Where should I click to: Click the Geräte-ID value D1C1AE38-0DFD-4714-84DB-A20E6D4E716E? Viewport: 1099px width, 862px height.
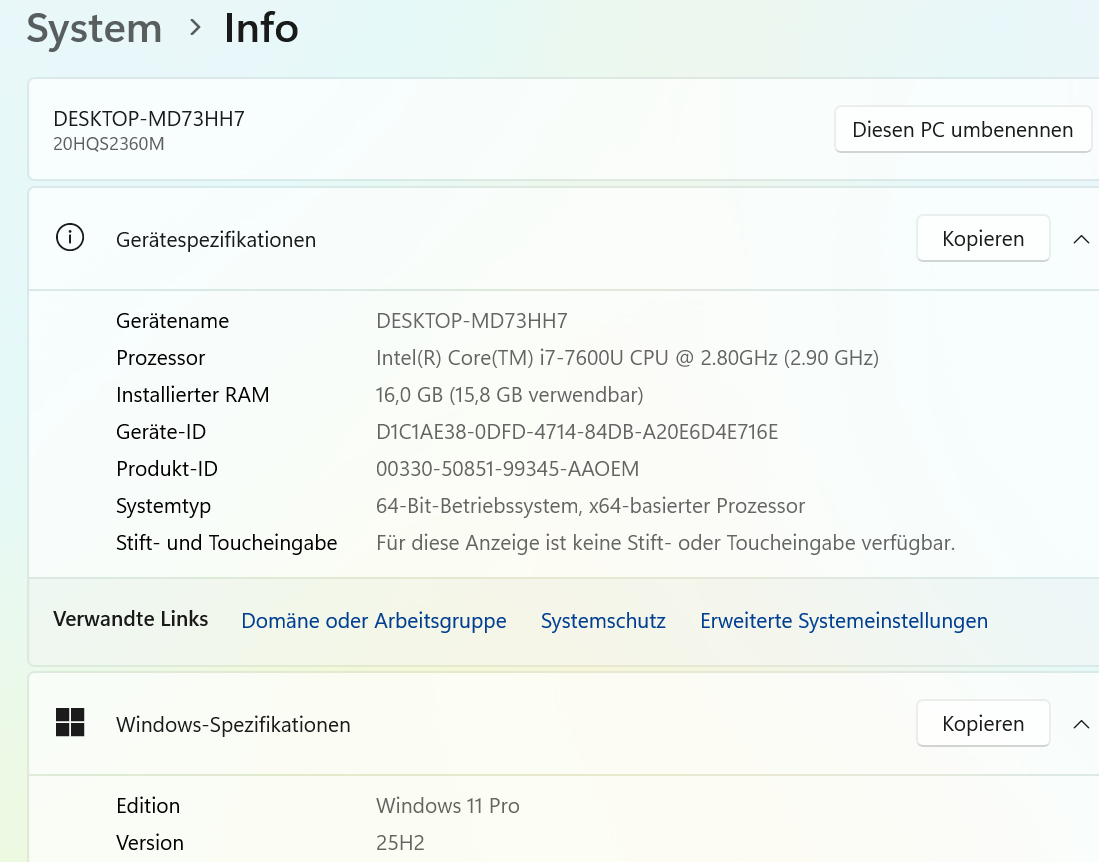click(577, 432)
